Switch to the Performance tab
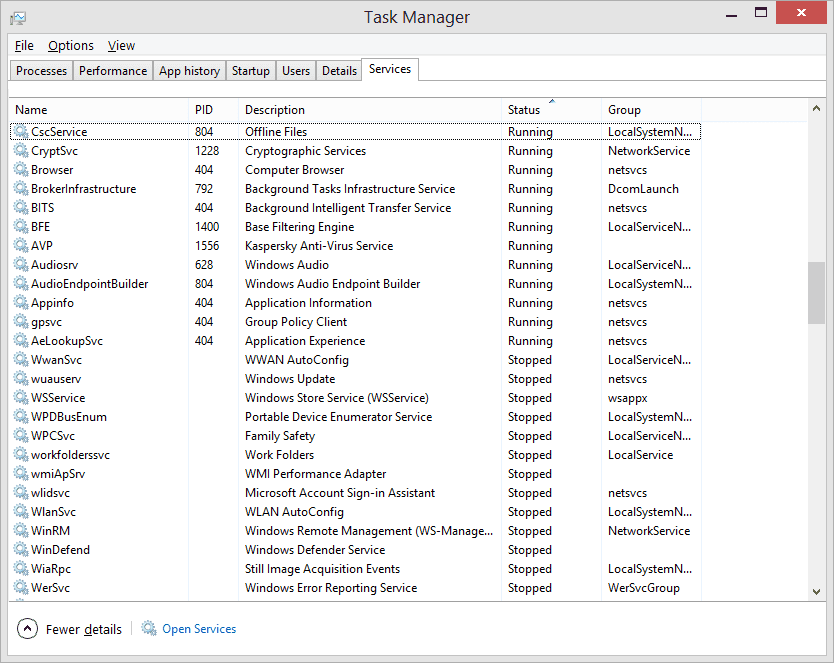The image size is (834, 663). pos(113,71)
